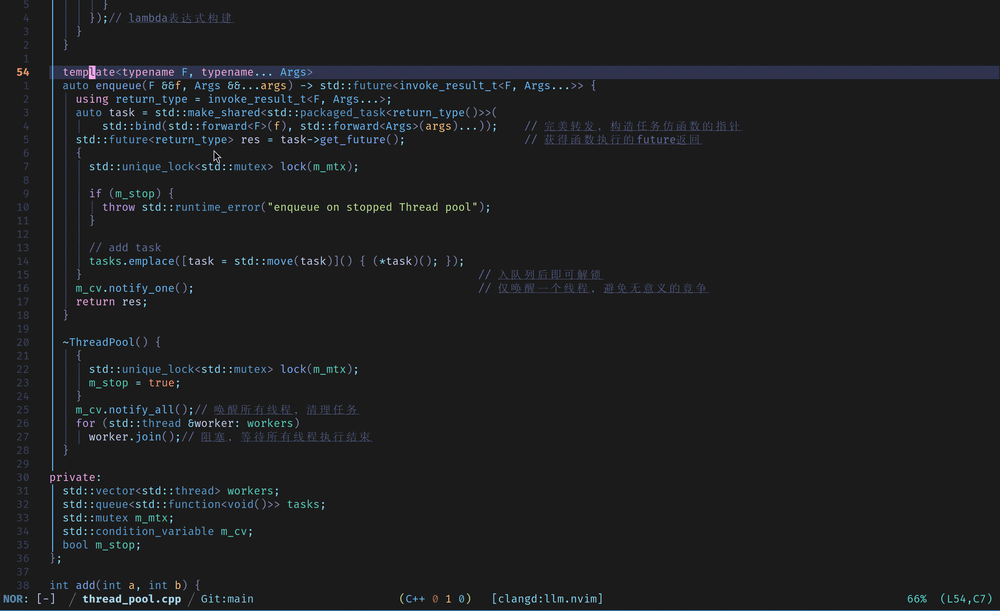Click Chinese comment after std::bind line

pos(633,126)
